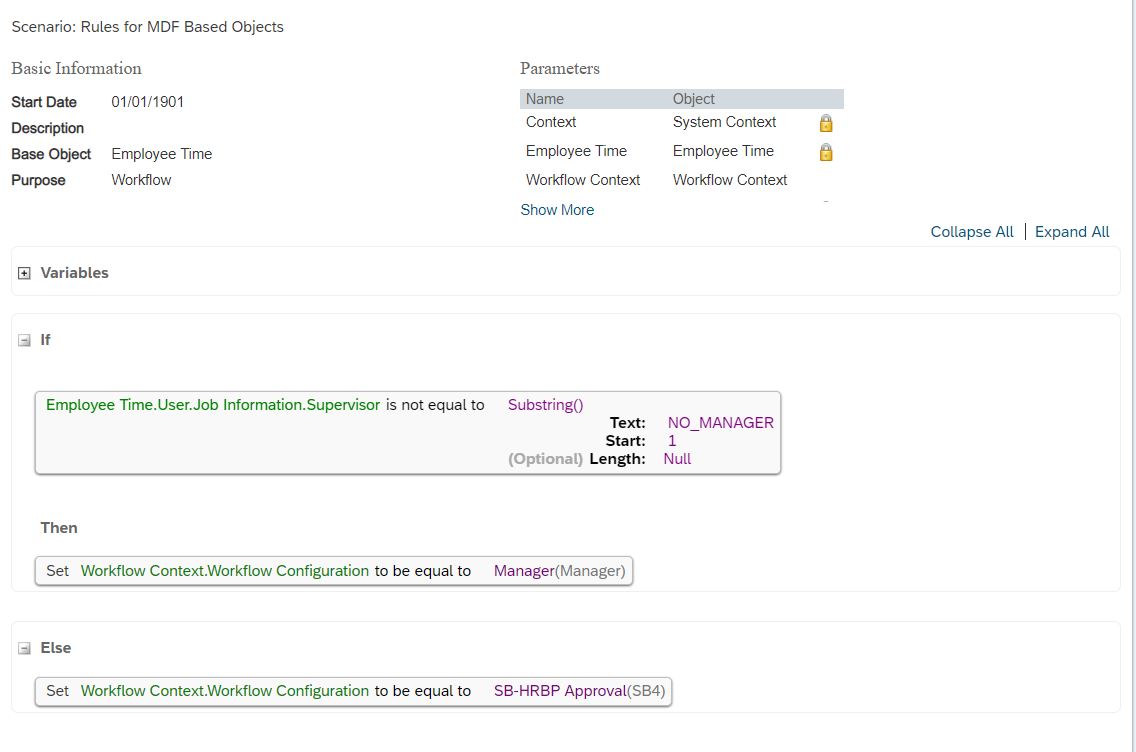Click the Start value 1

click(x=672, y=440)
